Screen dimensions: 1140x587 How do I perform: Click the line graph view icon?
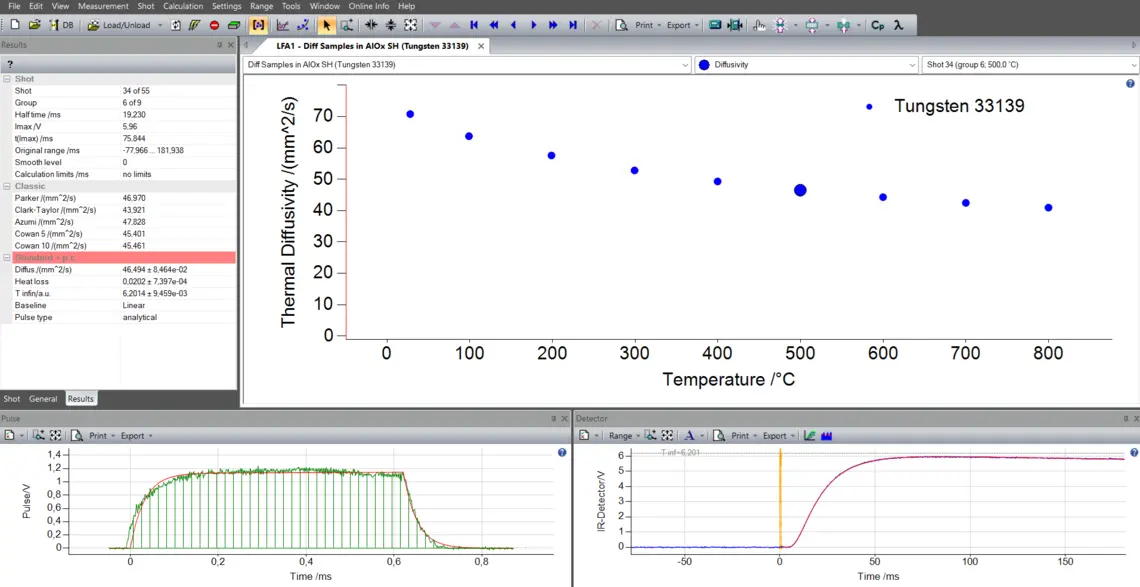click(x=283, y=25)
